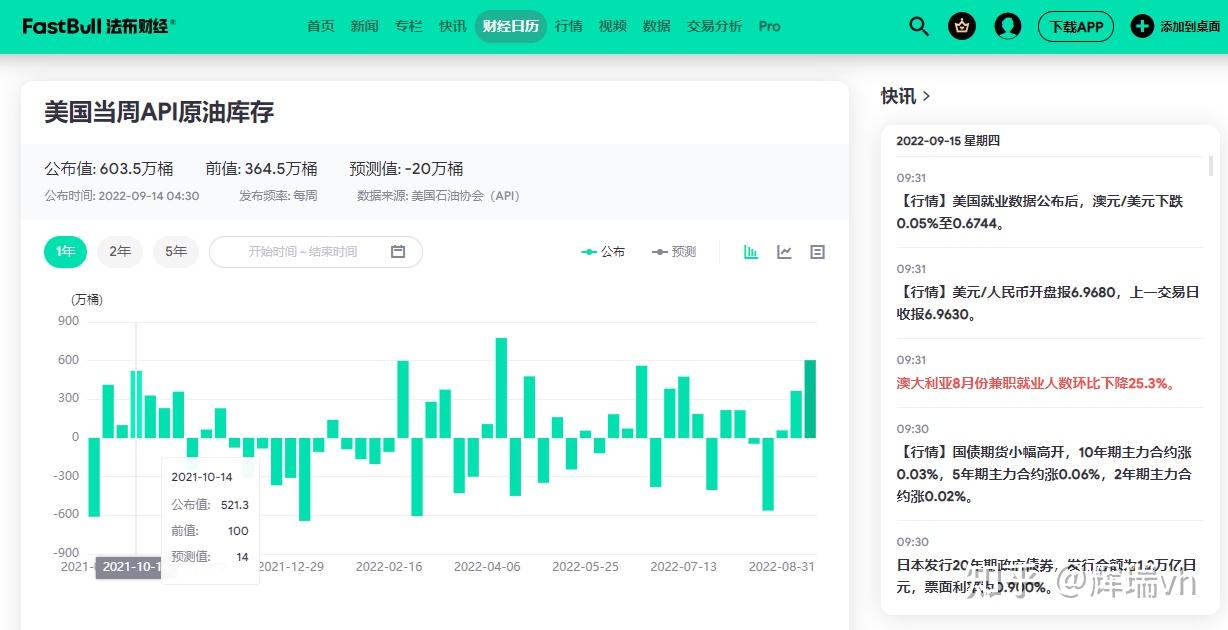Click the 2022-04-06 axis label

click(x=487, y=566)
